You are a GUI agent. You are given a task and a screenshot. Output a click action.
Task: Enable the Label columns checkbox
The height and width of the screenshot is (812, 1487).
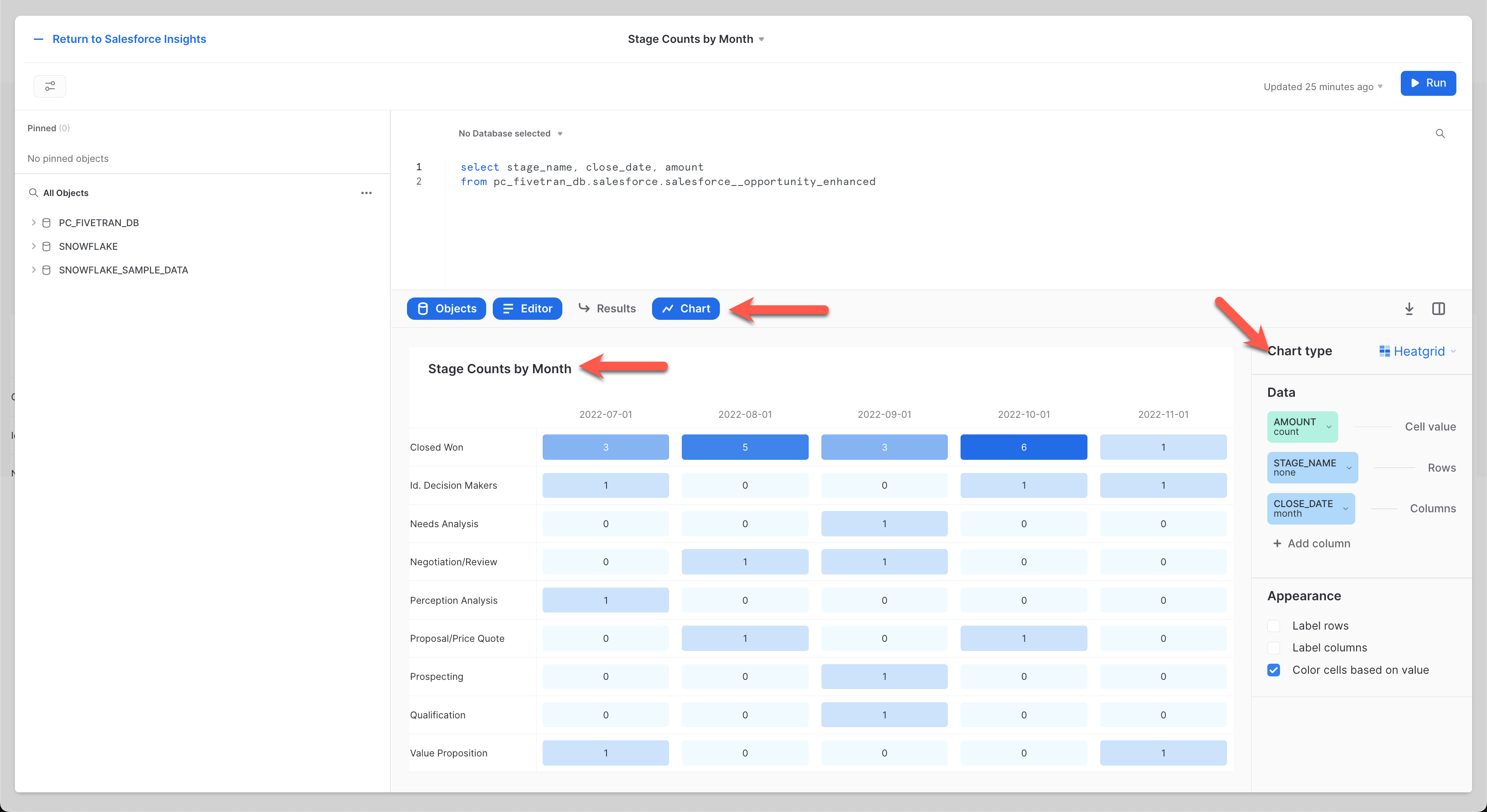coord(1273,647)
